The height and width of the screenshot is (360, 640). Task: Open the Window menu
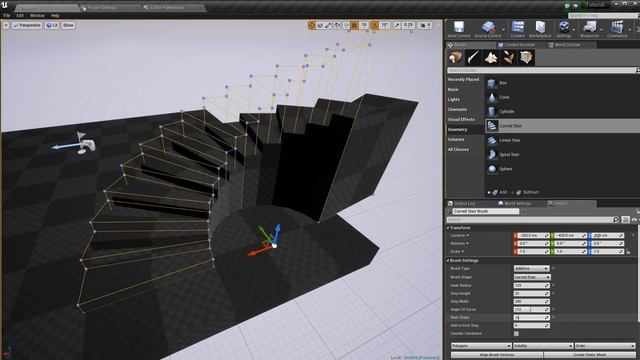(37, 16)
